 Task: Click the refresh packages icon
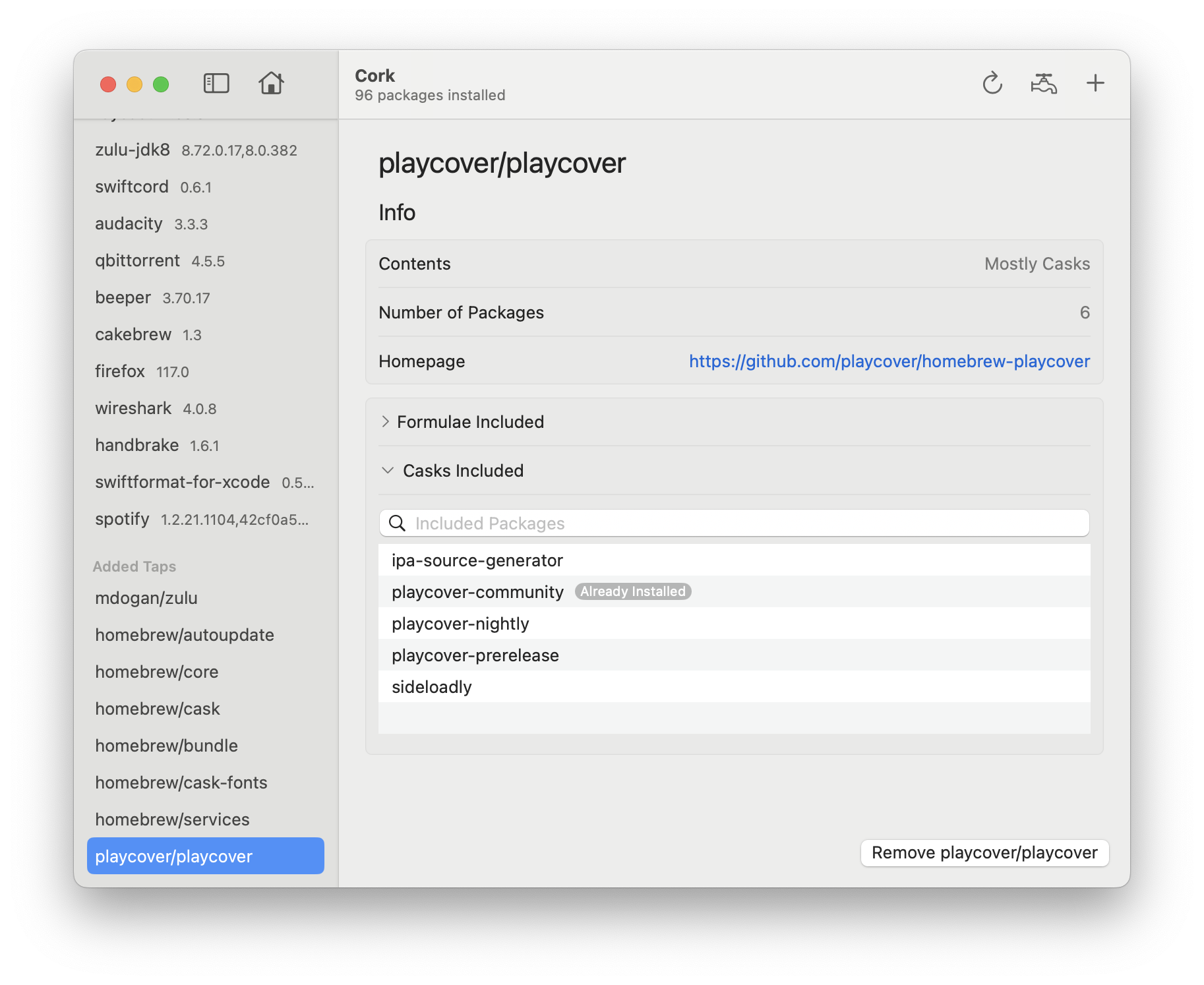(992, 84)
